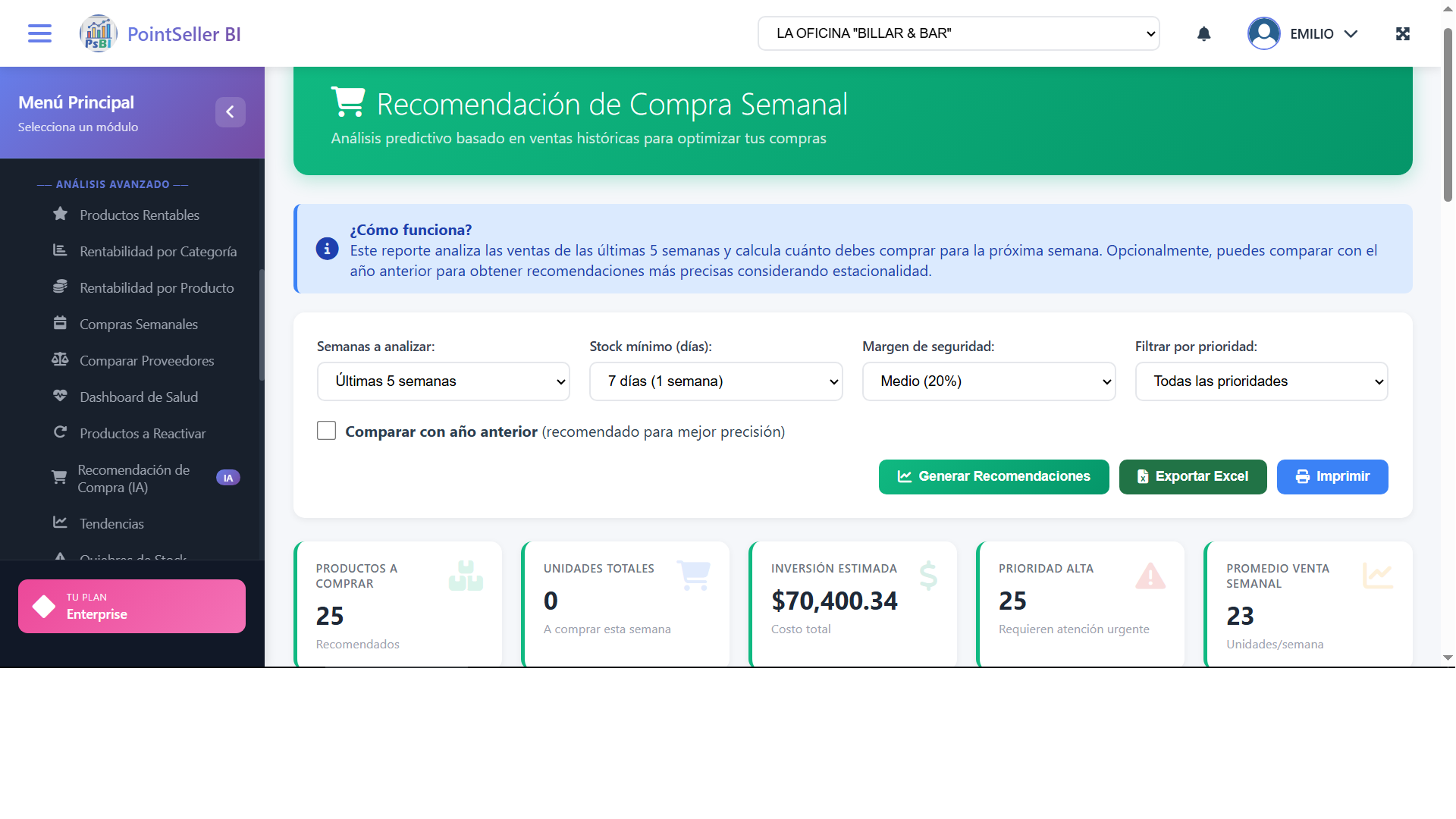This screenshot has height=819, width=1456.
Task: Click the fullscreen toggle icon
Action: [x=1403, y=33]
